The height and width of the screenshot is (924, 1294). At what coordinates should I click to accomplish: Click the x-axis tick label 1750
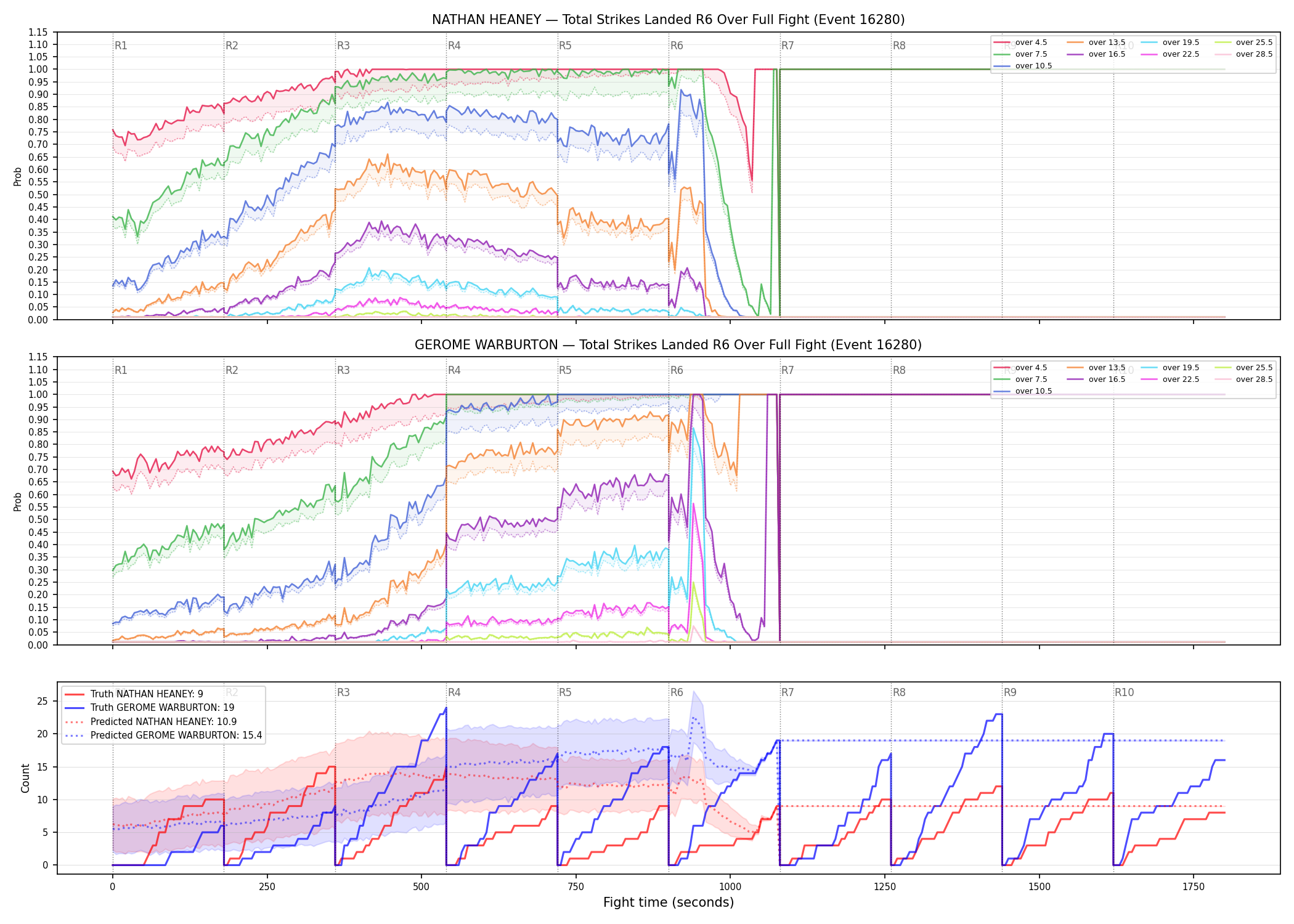[x=1194, y=887]
